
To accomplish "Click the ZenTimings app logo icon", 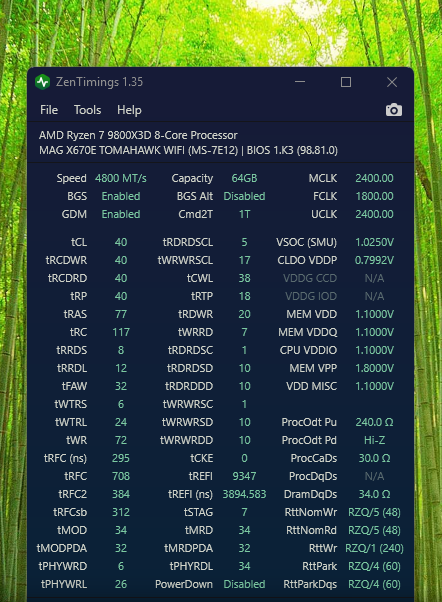I will tap(43, 82).
